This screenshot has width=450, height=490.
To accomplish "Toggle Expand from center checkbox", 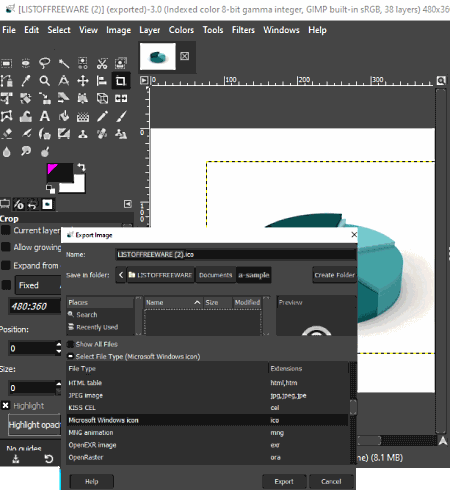I will (6, 265).
